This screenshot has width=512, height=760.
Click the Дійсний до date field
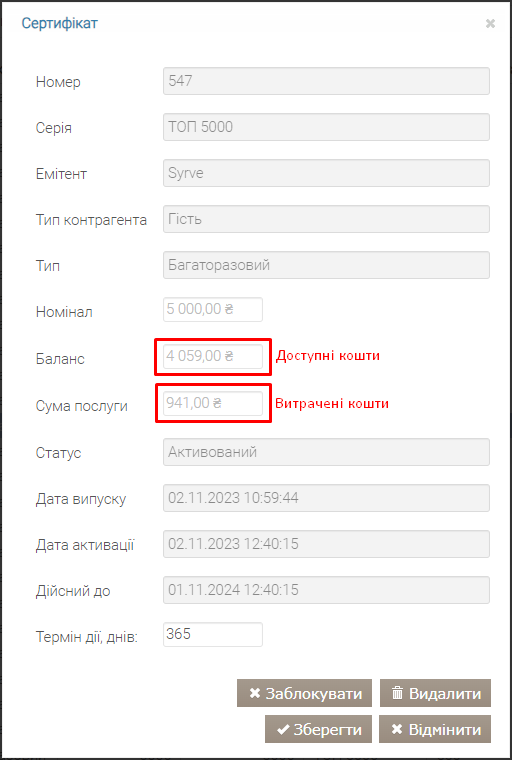(x=326, y=590)
